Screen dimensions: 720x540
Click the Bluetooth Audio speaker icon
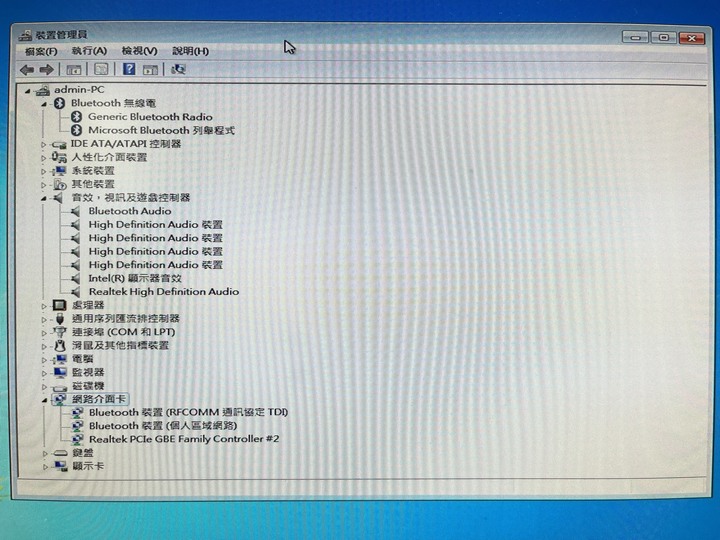[76, 211]
